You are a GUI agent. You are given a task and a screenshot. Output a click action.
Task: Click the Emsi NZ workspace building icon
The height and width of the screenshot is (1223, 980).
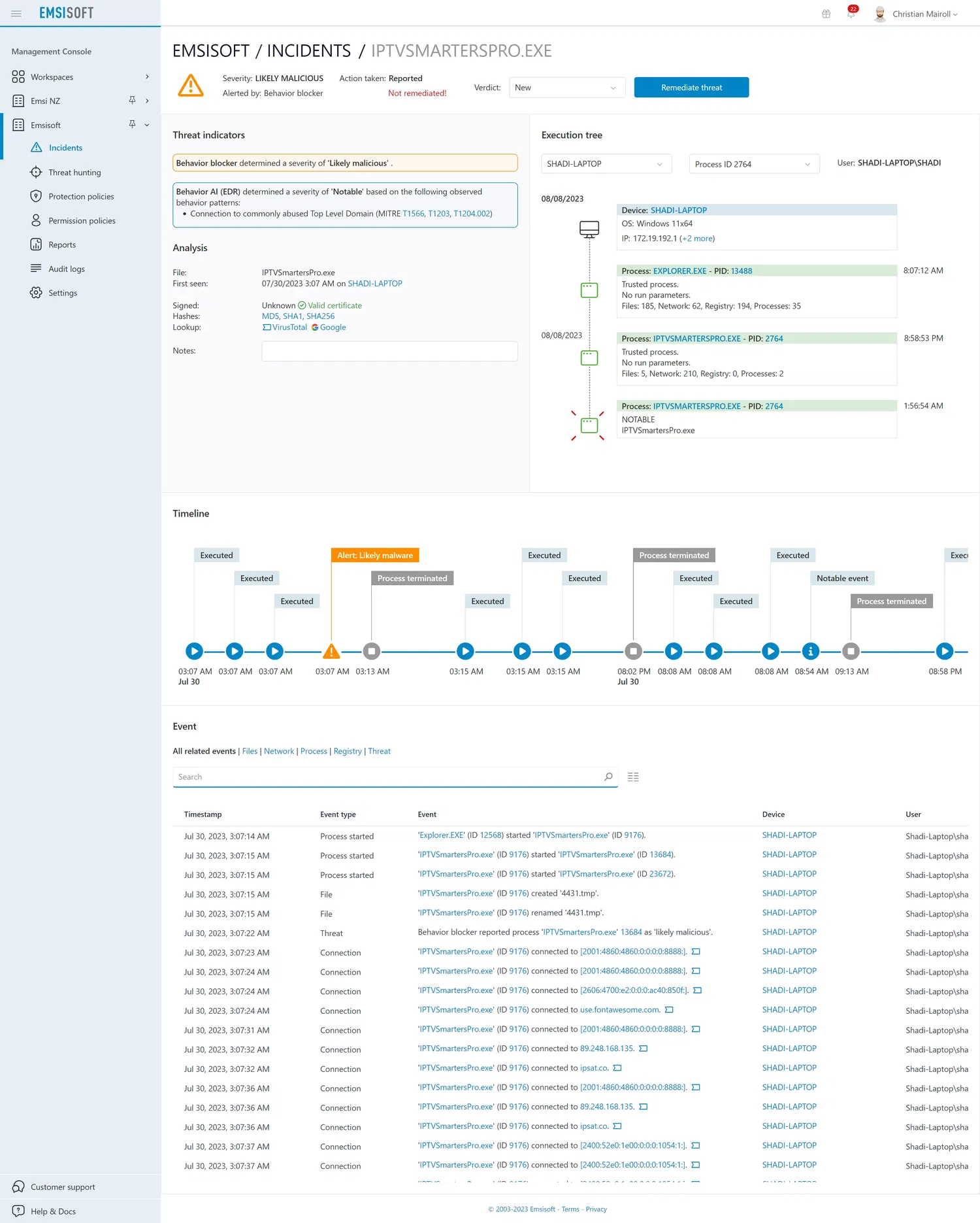[18, 101]
